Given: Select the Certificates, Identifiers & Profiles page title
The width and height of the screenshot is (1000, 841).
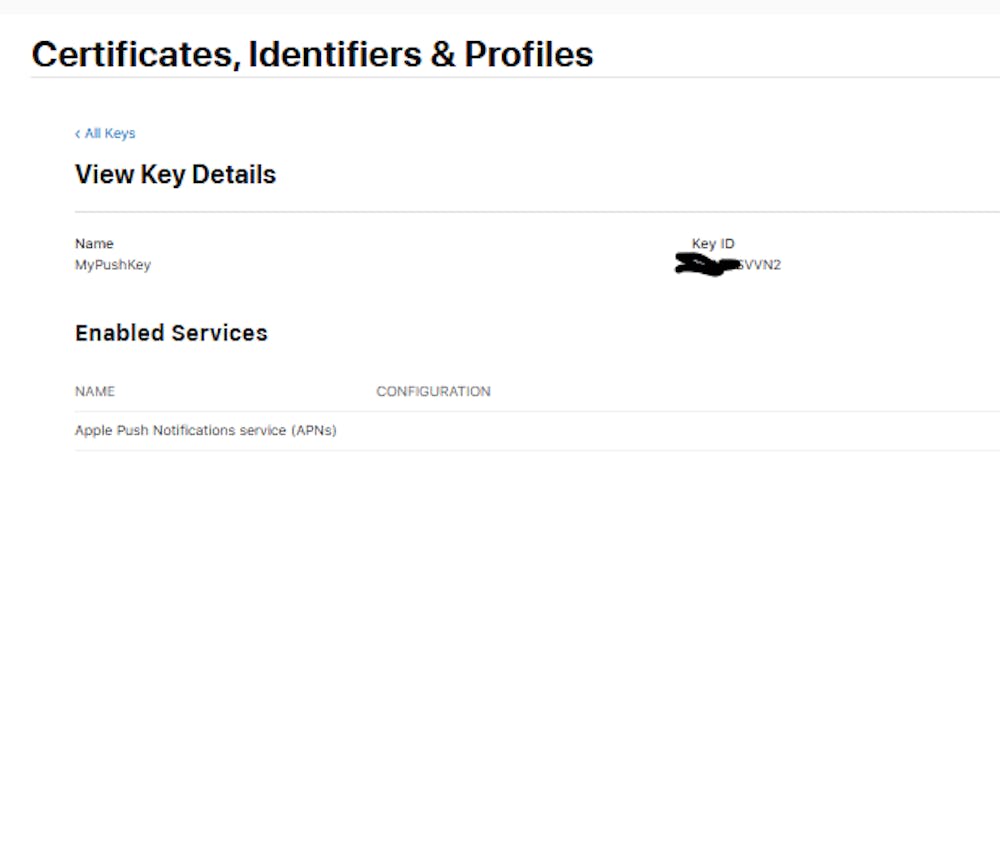Looking at the screenshot, I should click(312, 54).
